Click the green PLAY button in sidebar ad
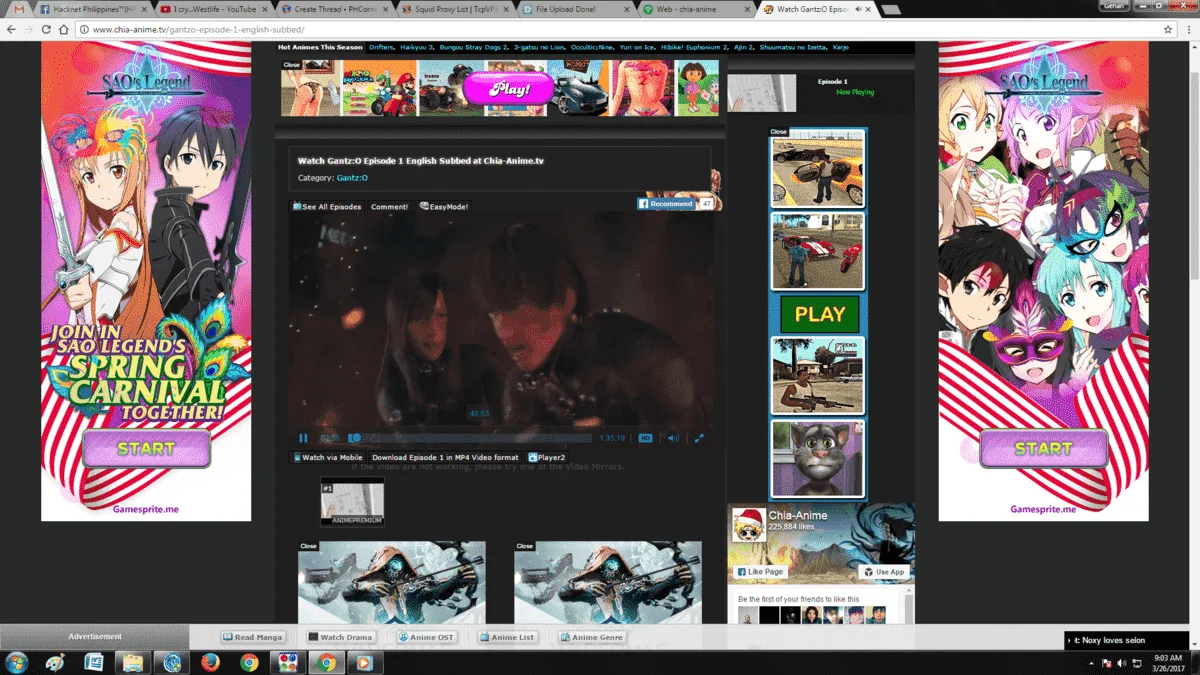The width and height of the screenshot is (1200, 675). (820, 314)
